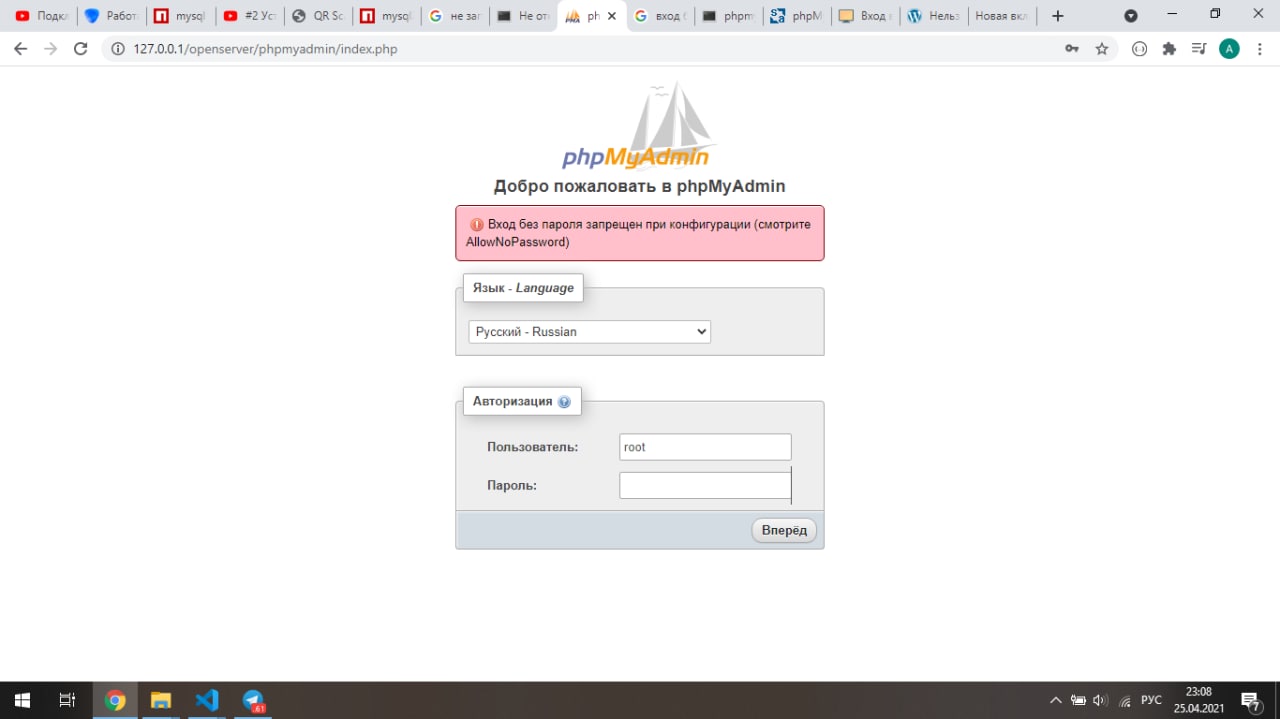Open the green profile avatar 'A'

point(1229,48)
